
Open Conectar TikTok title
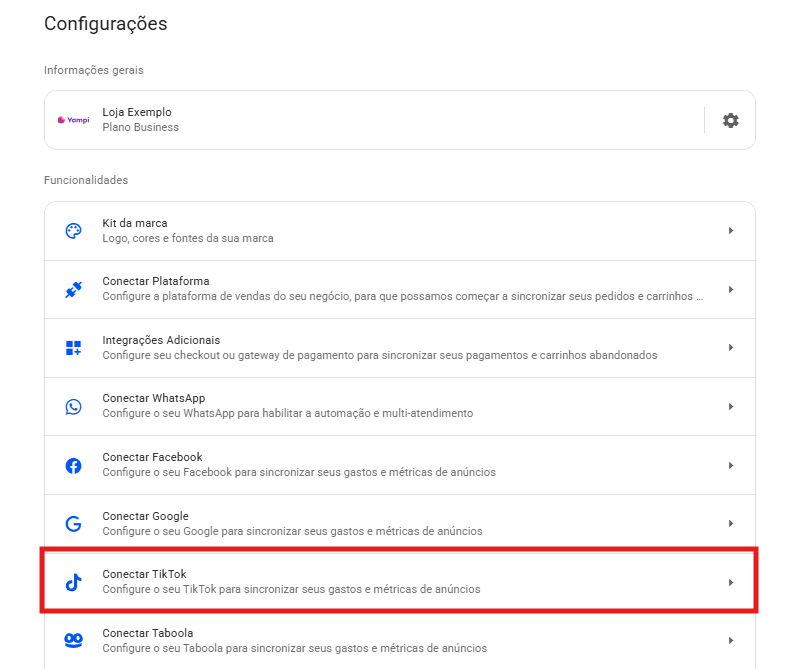[144, 574]
